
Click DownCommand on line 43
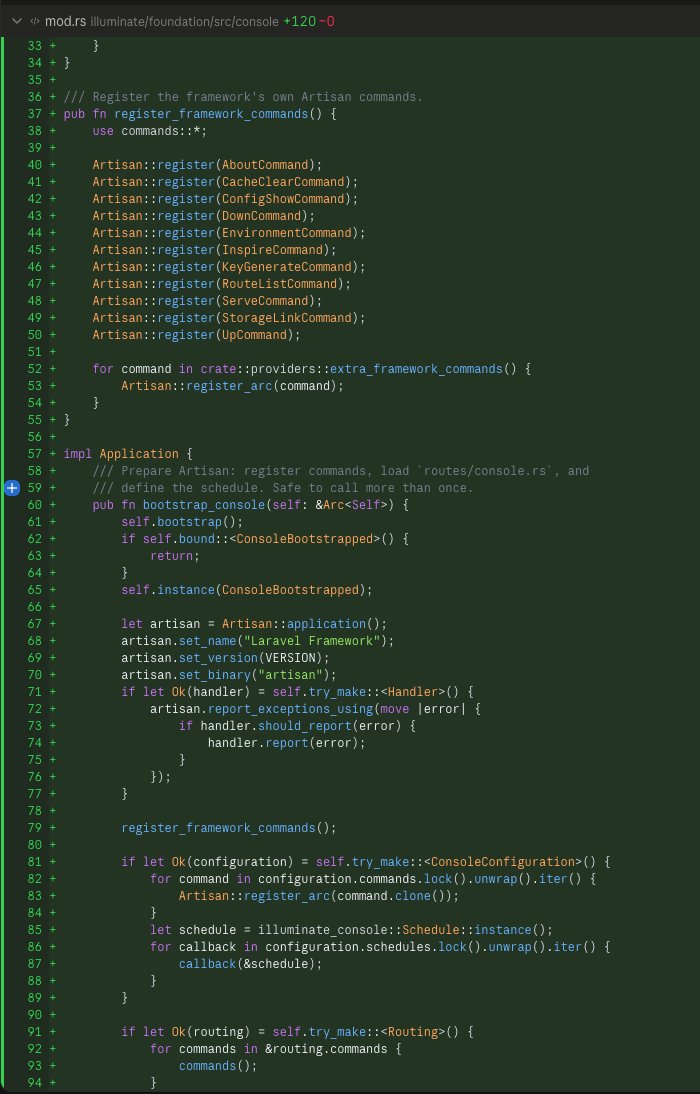coord(261,216)
